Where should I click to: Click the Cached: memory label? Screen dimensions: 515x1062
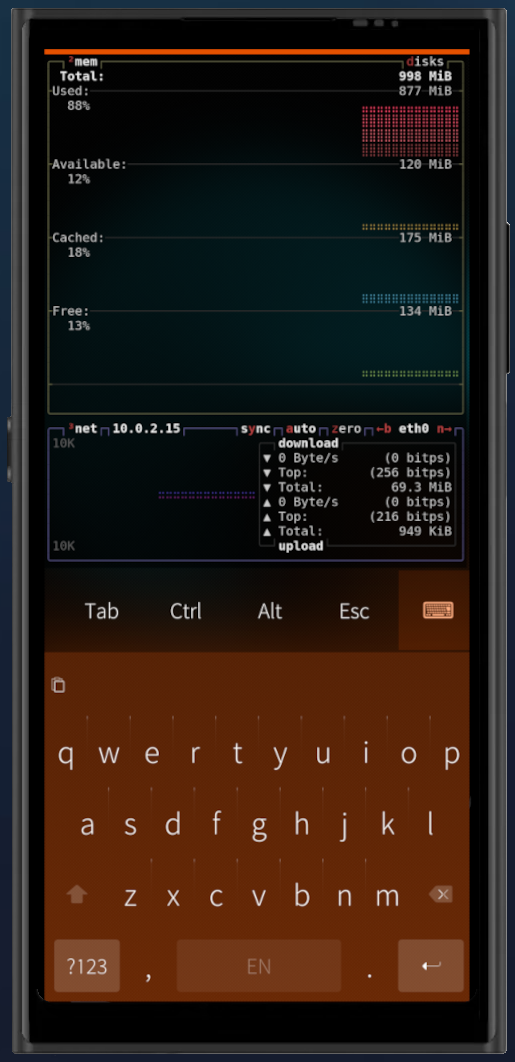(79, 238)
